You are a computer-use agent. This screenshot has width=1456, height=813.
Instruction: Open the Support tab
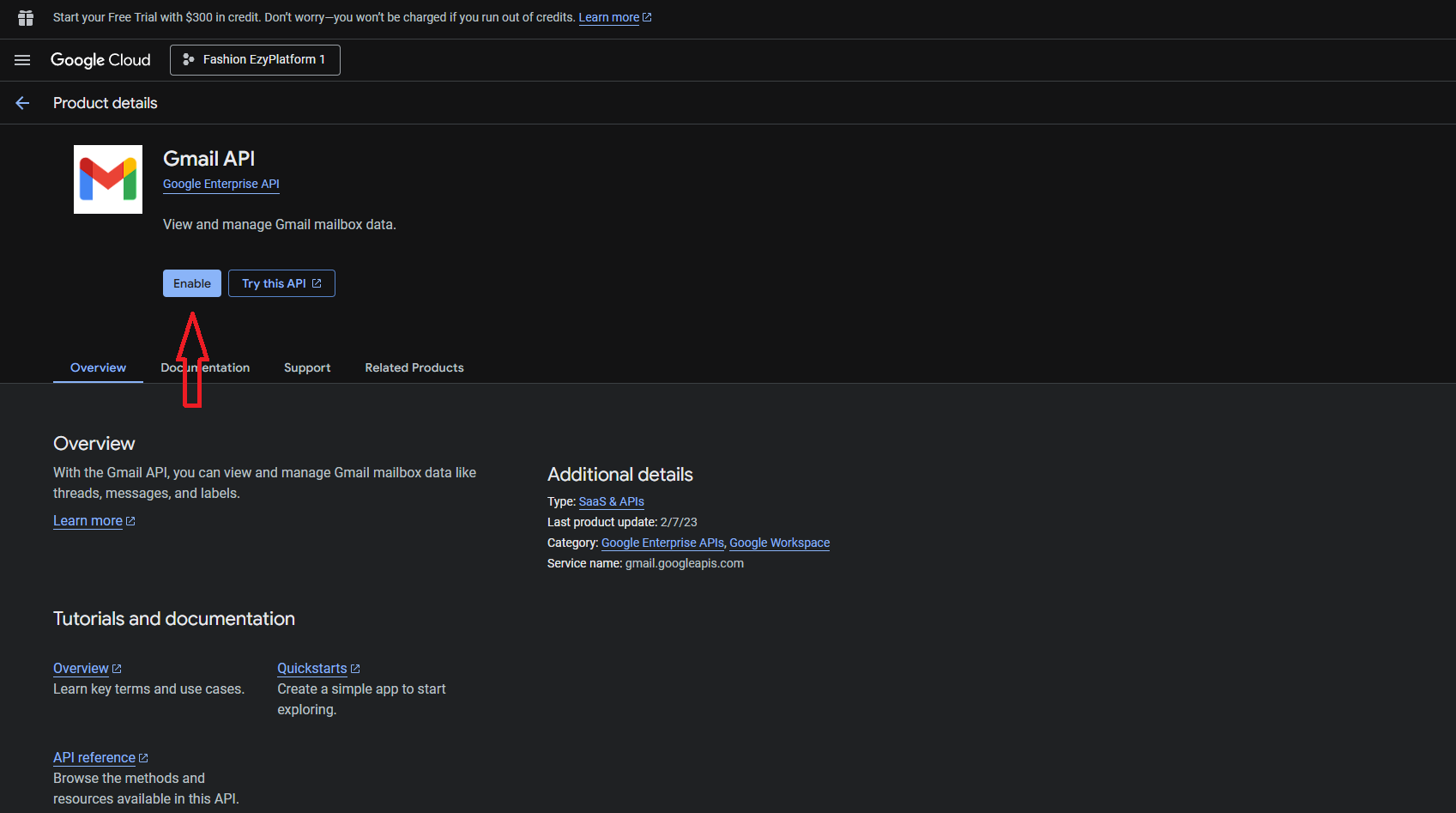(x=307, y=367)
